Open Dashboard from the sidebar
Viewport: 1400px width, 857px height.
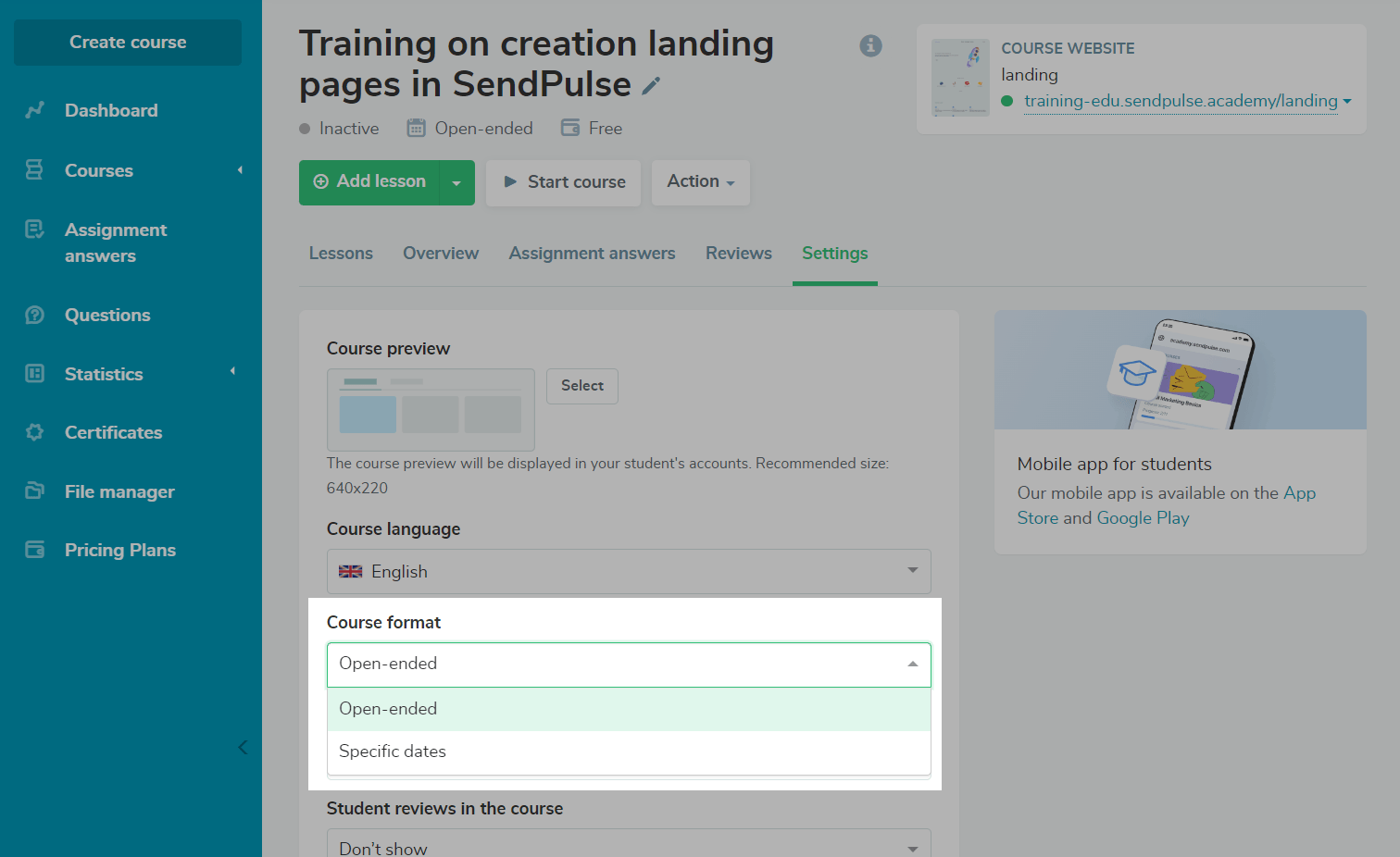click(111, 110)
